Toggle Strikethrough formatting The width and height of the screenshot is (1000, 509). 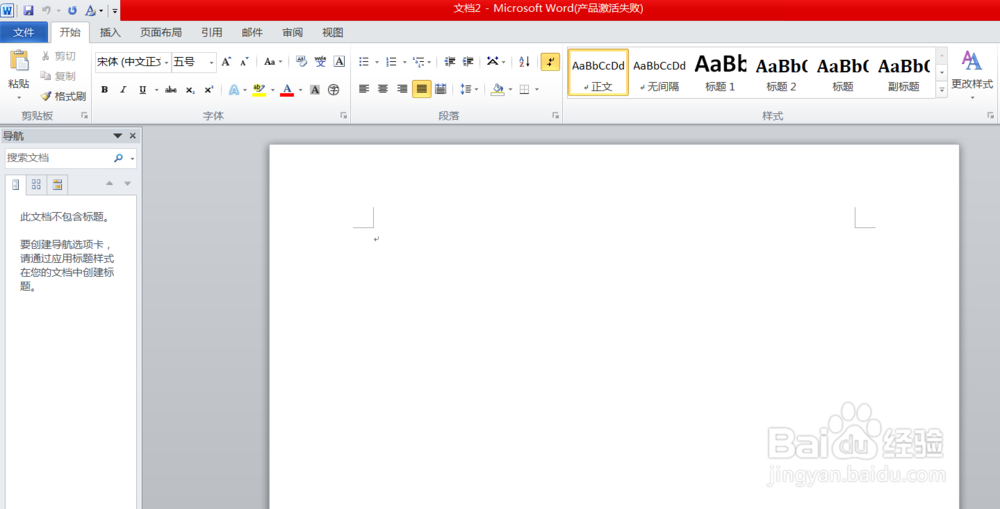[170, 90]
